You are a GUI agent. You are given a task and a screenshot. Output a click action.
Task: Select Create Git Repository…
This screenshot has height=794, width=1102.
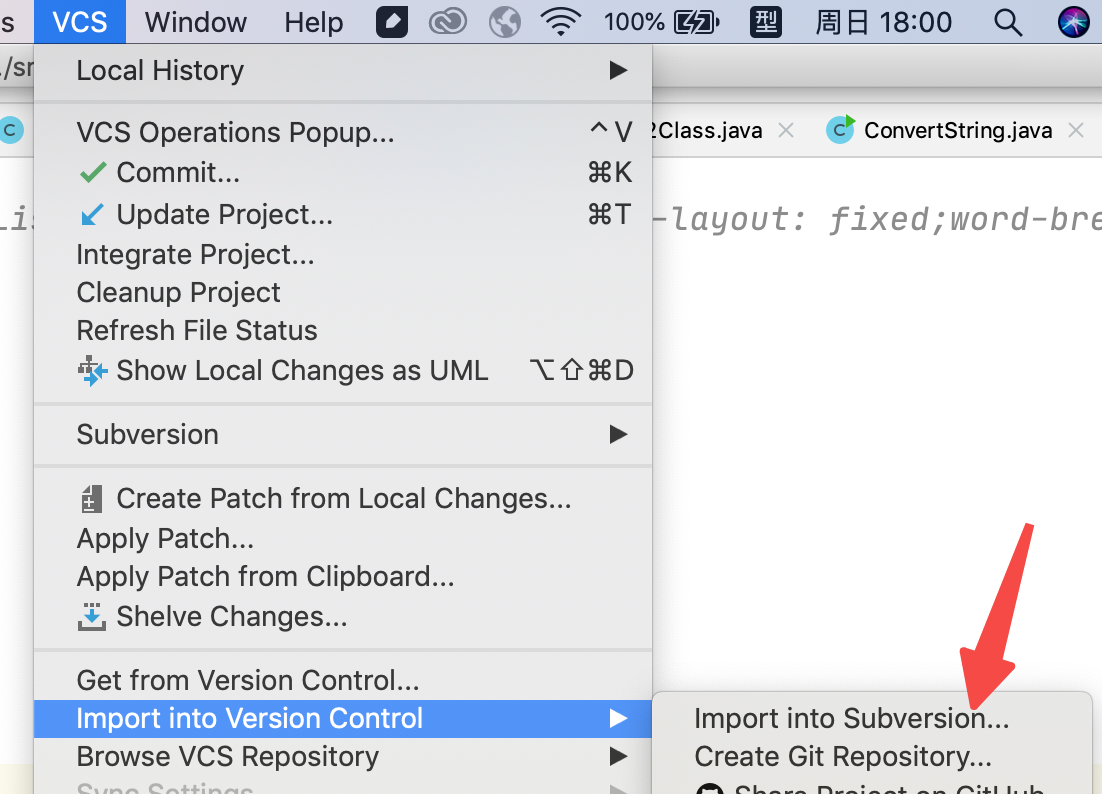843,756
